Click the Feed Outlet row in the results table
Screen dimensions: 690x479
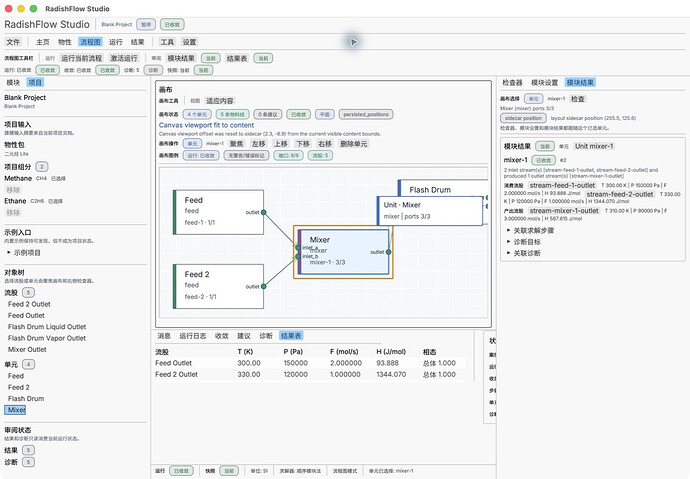(x=310, y=363)
